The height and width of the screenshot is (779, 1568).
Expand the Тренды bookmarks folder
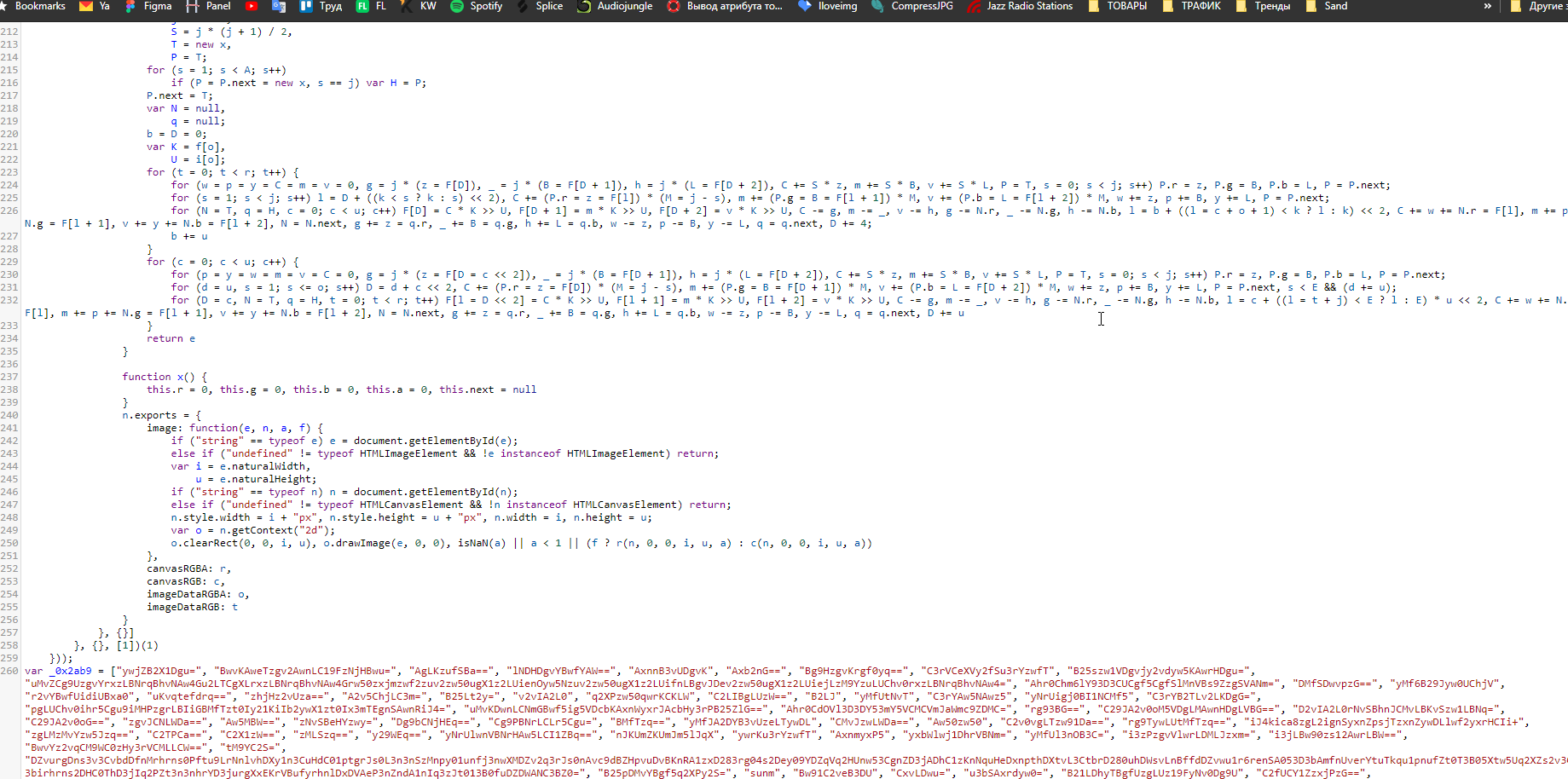pos(1263,6)
